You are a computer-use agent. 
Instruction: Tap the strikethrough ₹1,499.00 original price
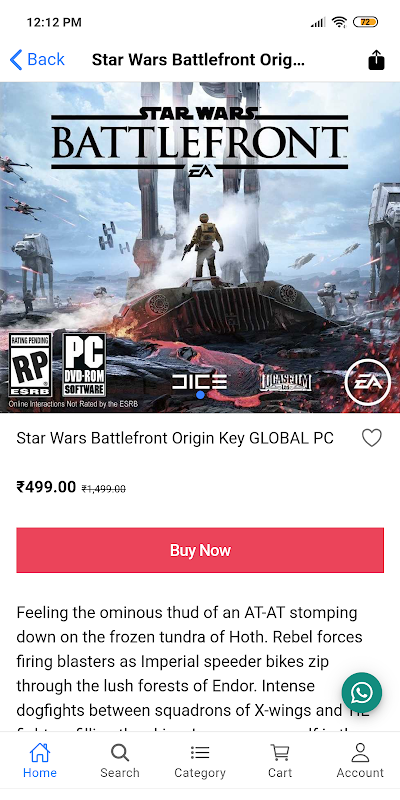104,489
